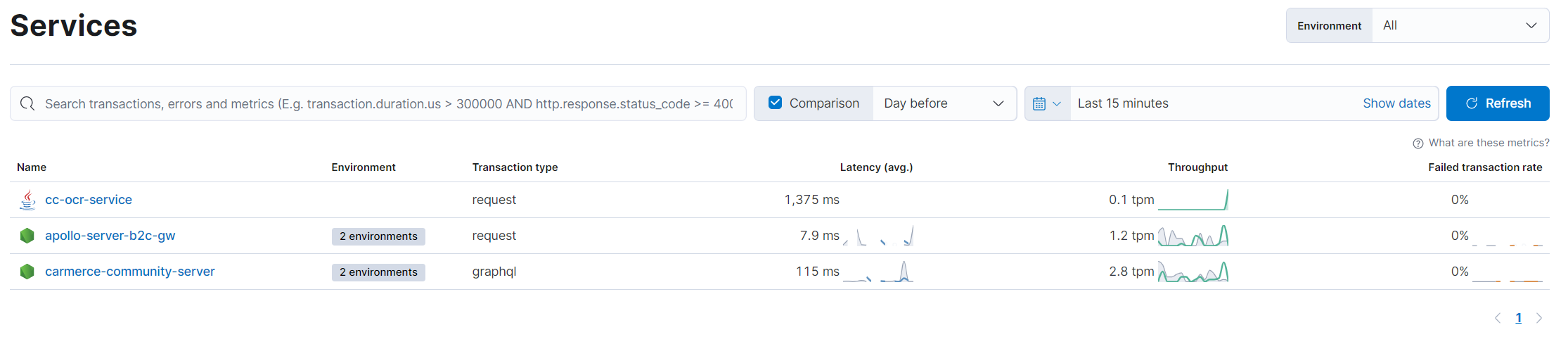The width and height of the screenshot is (1568, 363).
Task: Click the search magnifier icon in query bar
Action: click(27, 103)
